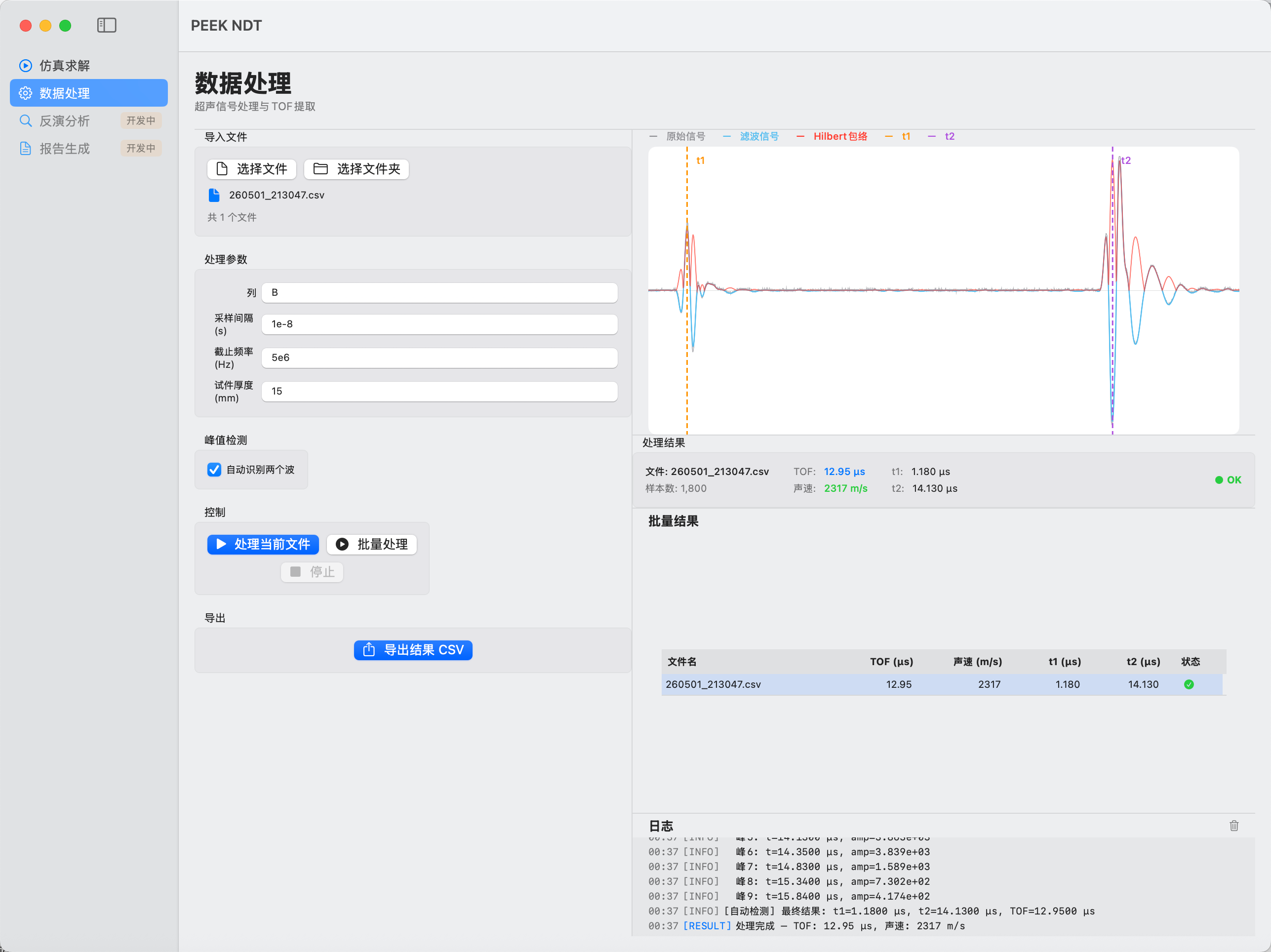Image resolution: width=1271 pixels, height=952 pixels.
Task: Click the 选择文件 button
Action: pyautogui.click(x=252, y=169)
